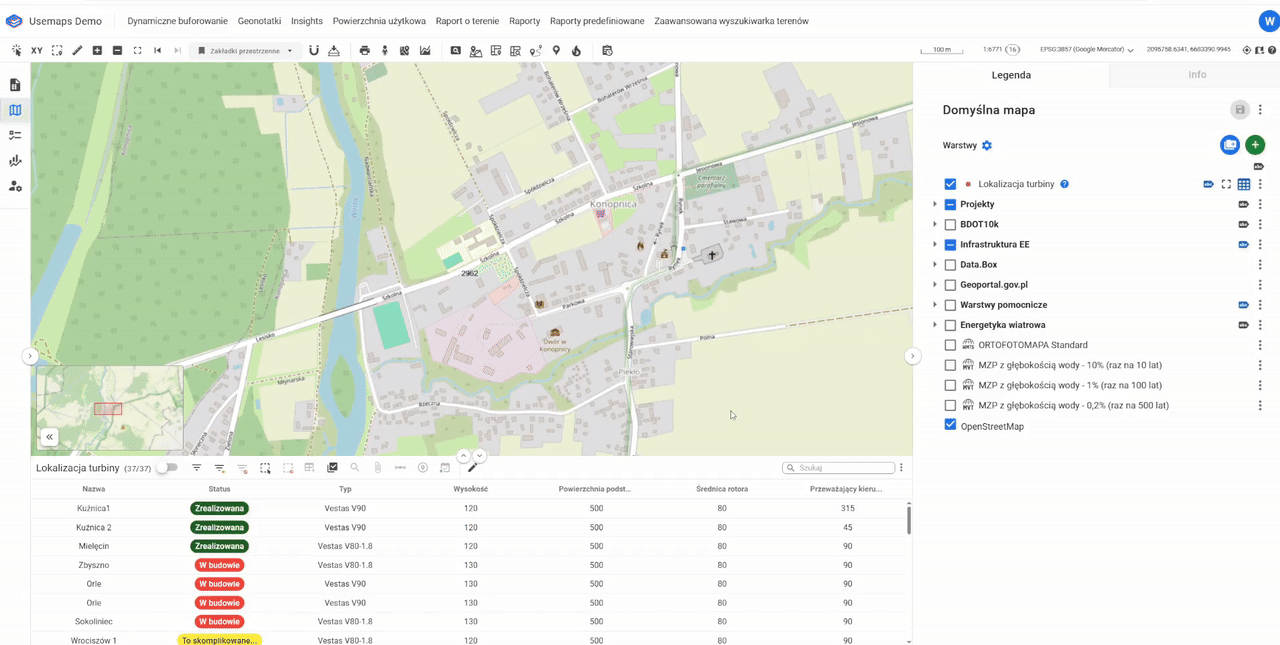Expand the Energetyka wiatrowa layer group
The image size is (1280, 645).
pos(935,325)
